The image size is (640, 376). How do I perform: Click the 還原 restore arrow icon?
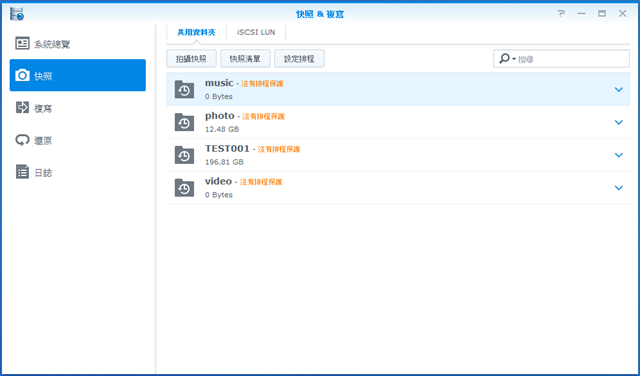pos(22,140)
